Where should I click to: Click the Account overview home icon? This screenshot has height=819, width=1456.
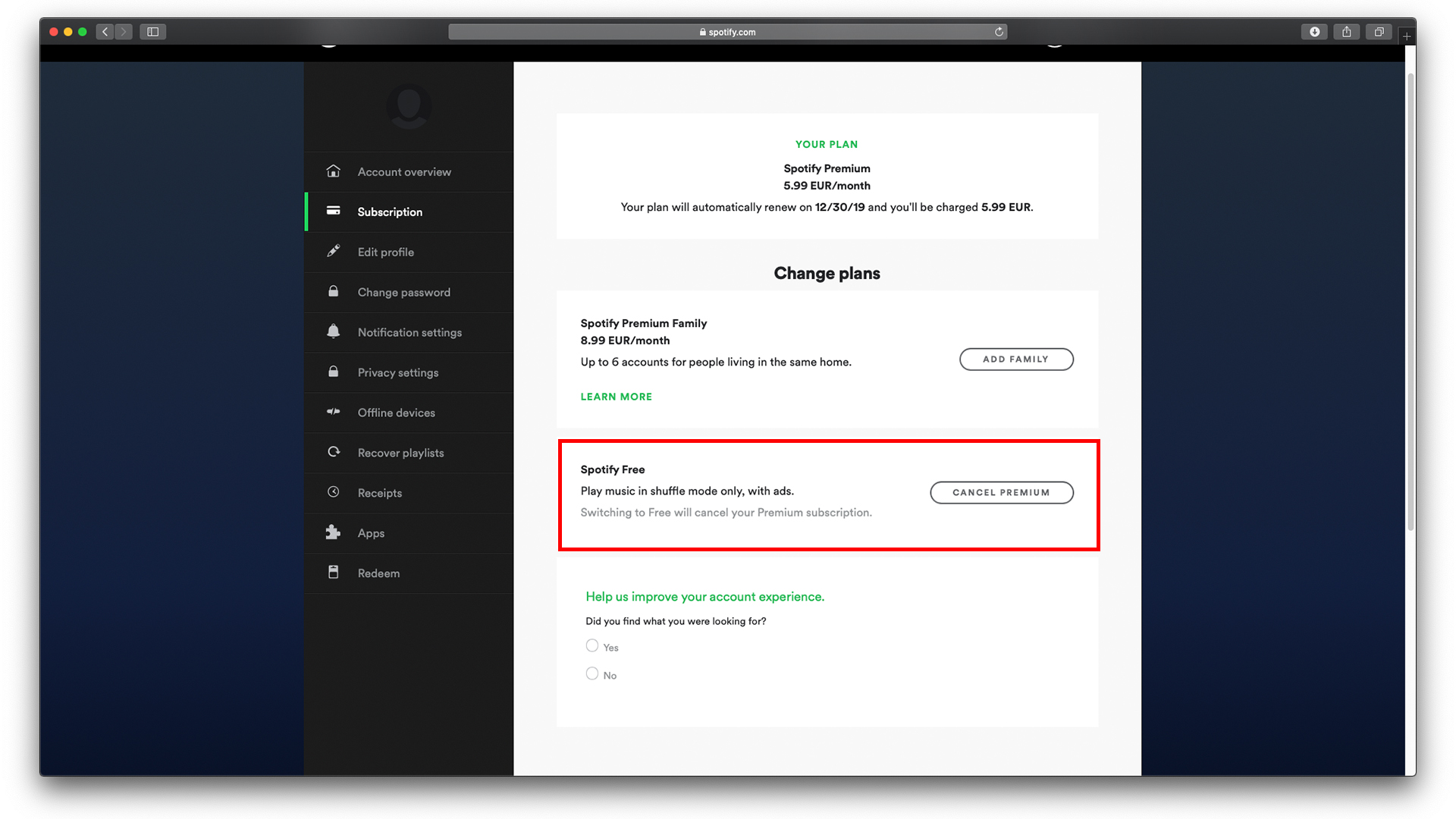click(333, 171)
